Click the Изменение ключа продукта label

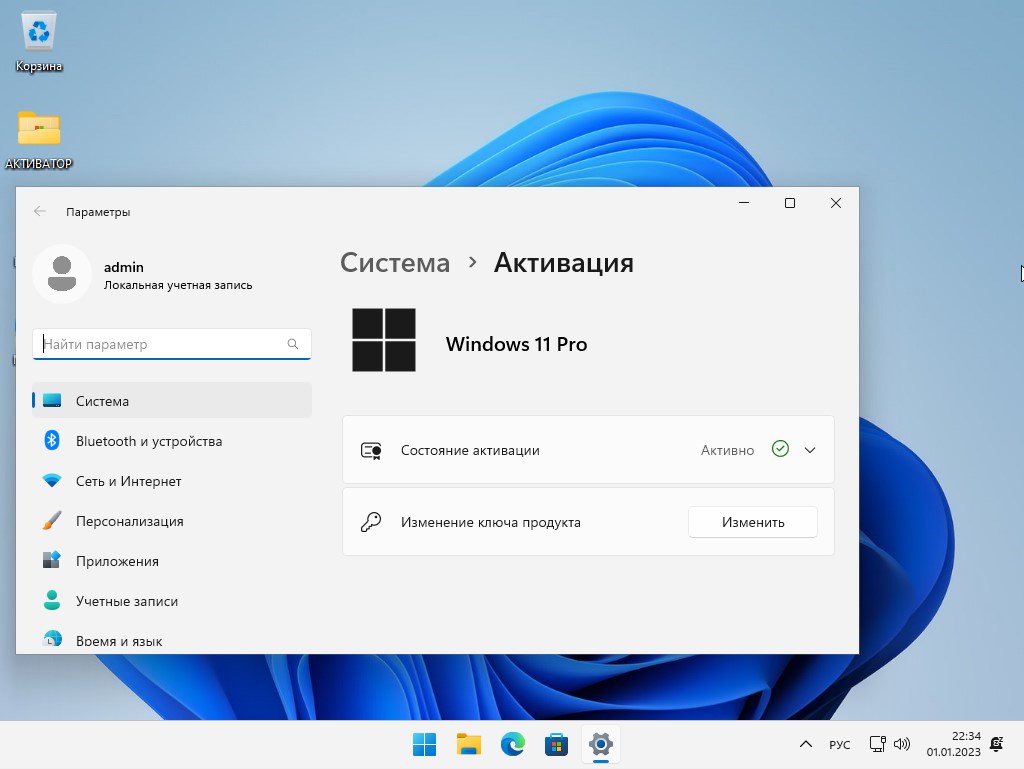pos(490,522)
